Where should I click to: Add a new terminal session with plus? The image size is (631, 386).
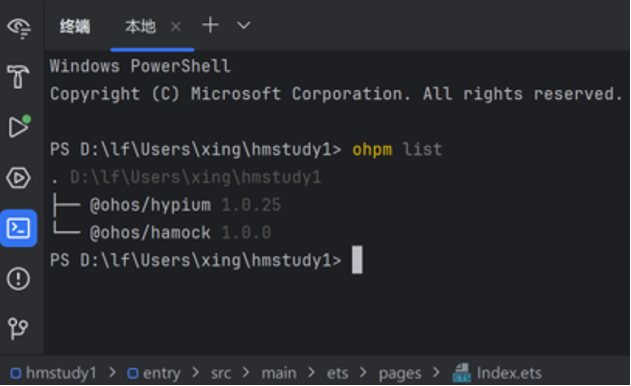tap(210, 26)
